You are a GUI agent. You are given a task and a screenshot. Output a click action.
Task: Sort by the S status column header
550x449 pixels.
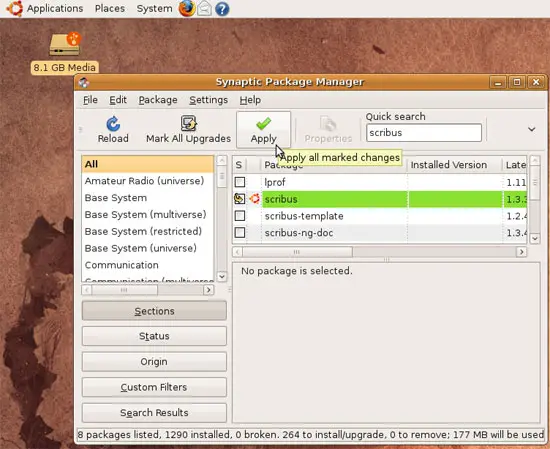pyautogui.click(x=240, y=165)
